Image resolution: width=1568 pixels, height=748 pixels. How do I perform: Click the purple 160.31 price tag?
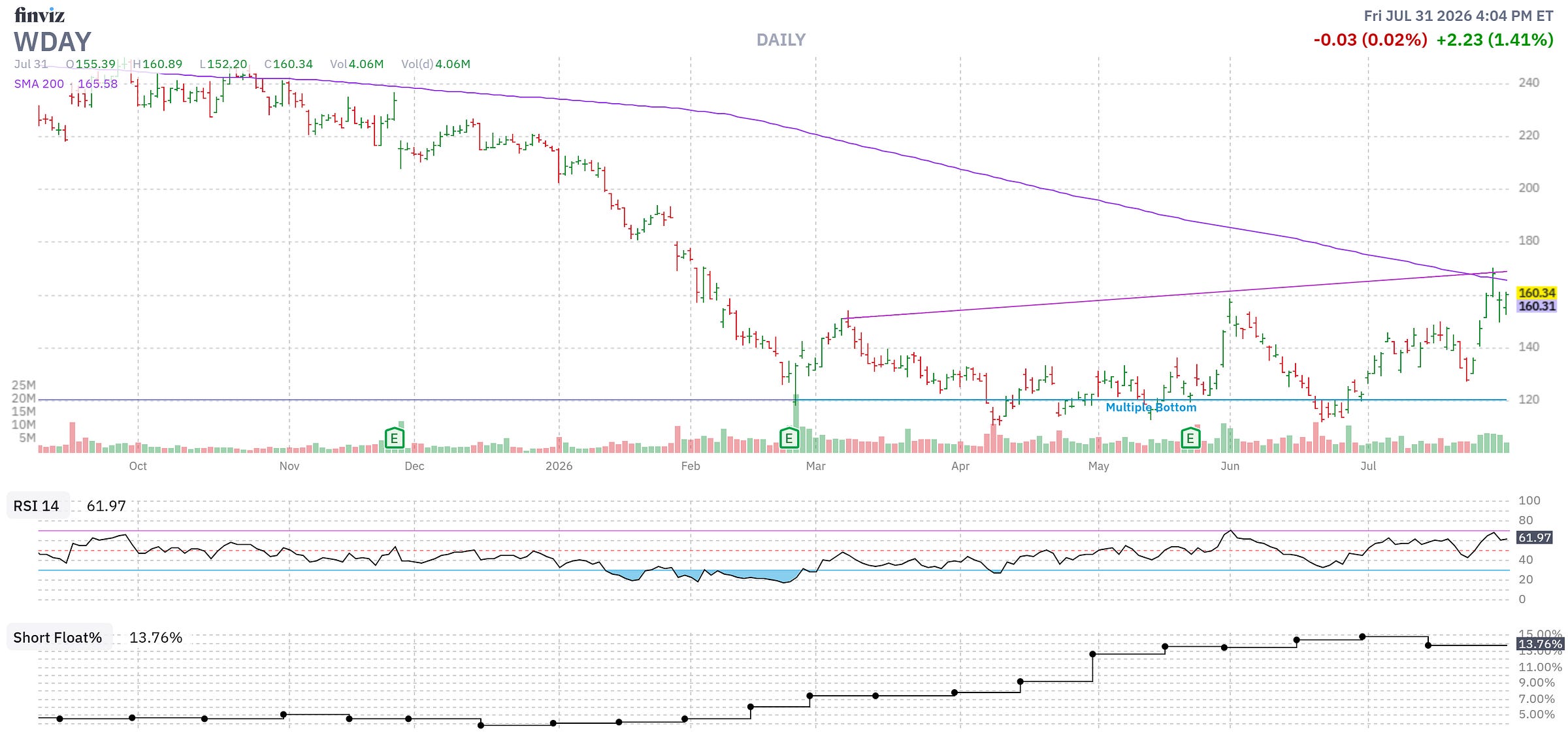click(1537, 306)
